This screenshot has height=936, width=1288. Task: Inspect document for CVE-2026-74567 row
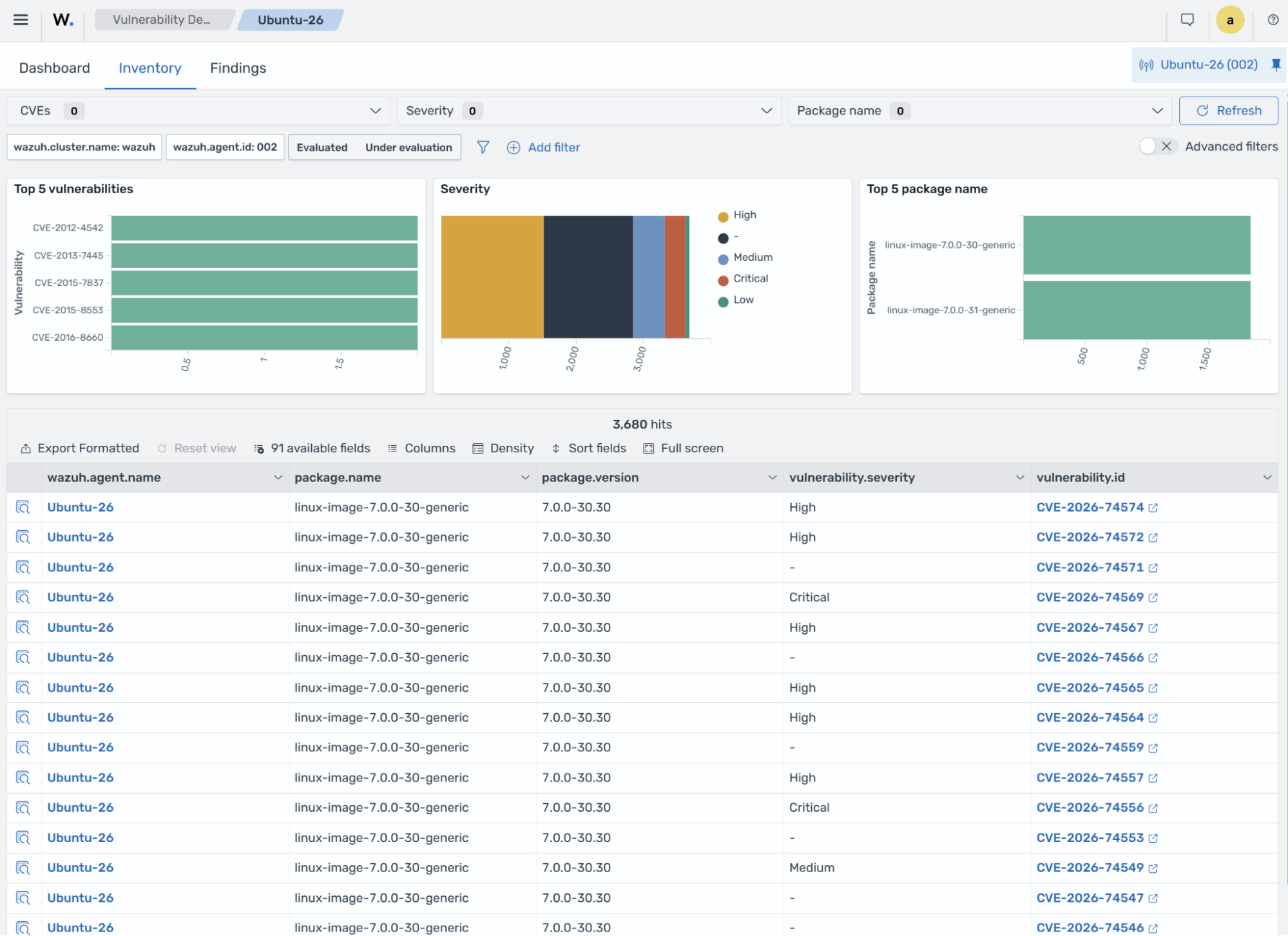pyautogui.click(x=23, y=627)
